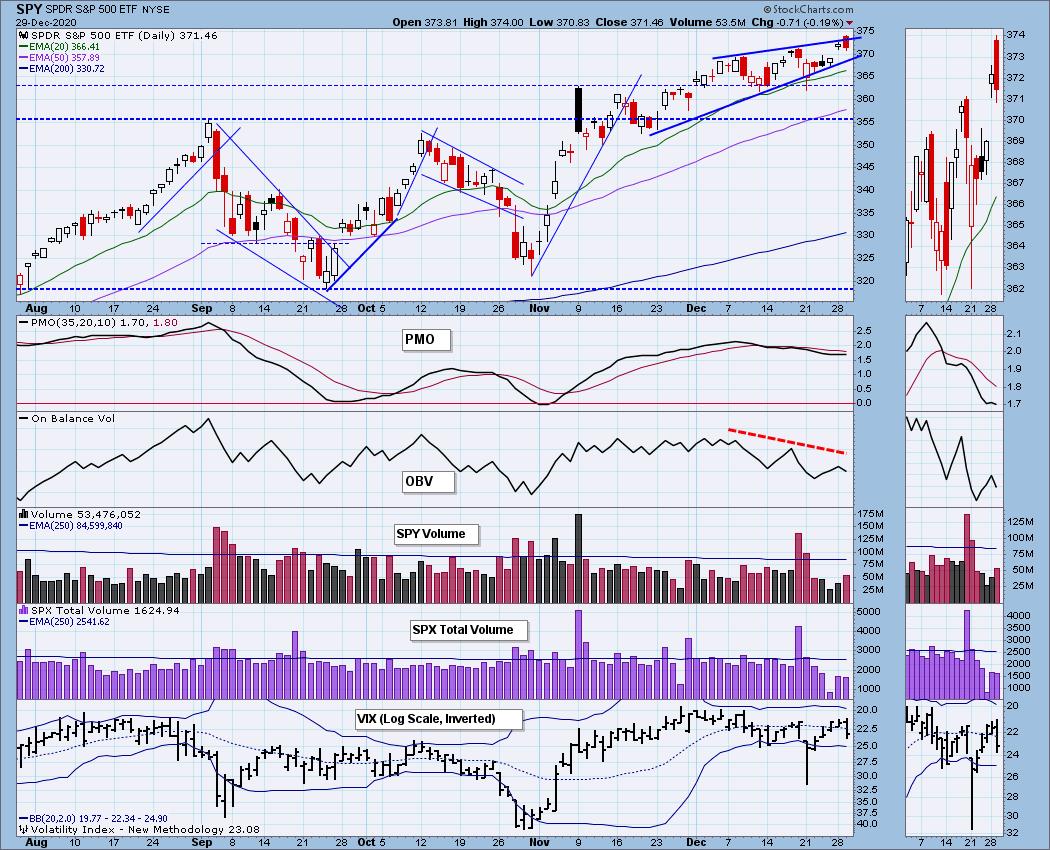Viewport: 1050px width, 850px height.
Task: Click the Open 373.81 value in header
Action: tap(425, 22)
